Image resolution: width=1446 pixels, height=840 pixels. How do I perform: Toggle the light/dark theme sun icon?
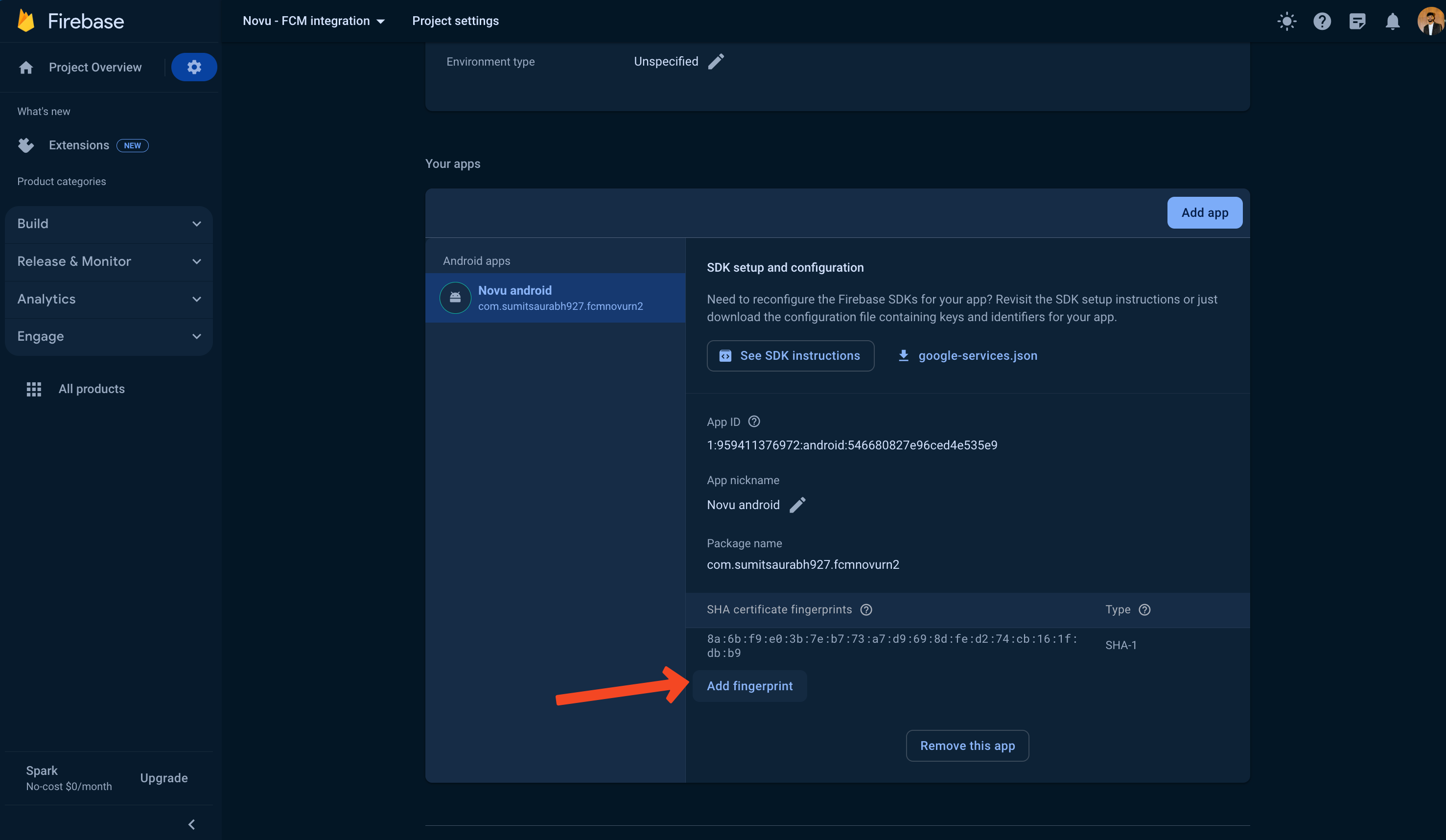1286,21
